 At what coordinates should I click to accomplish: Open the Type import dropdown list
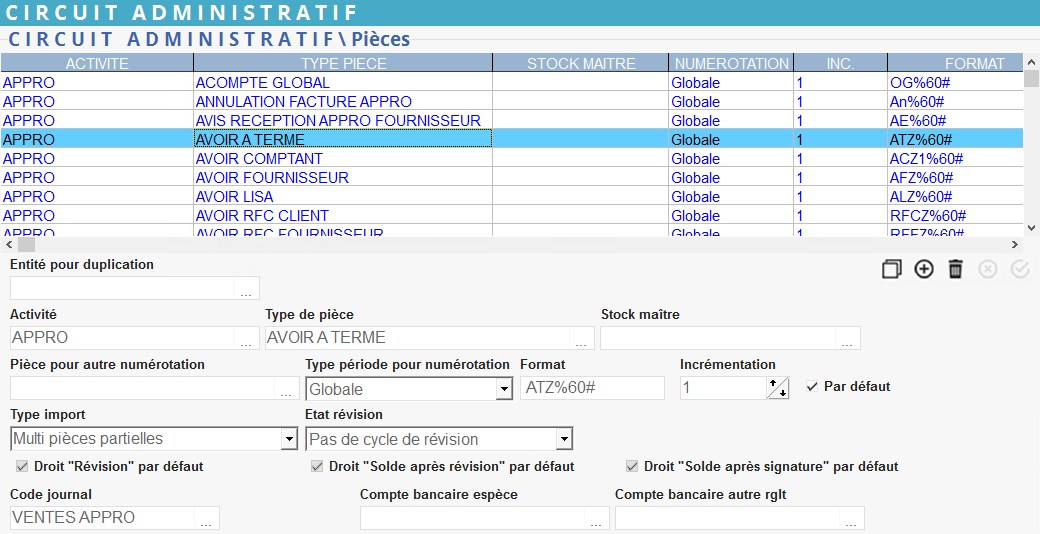(289, 439)
